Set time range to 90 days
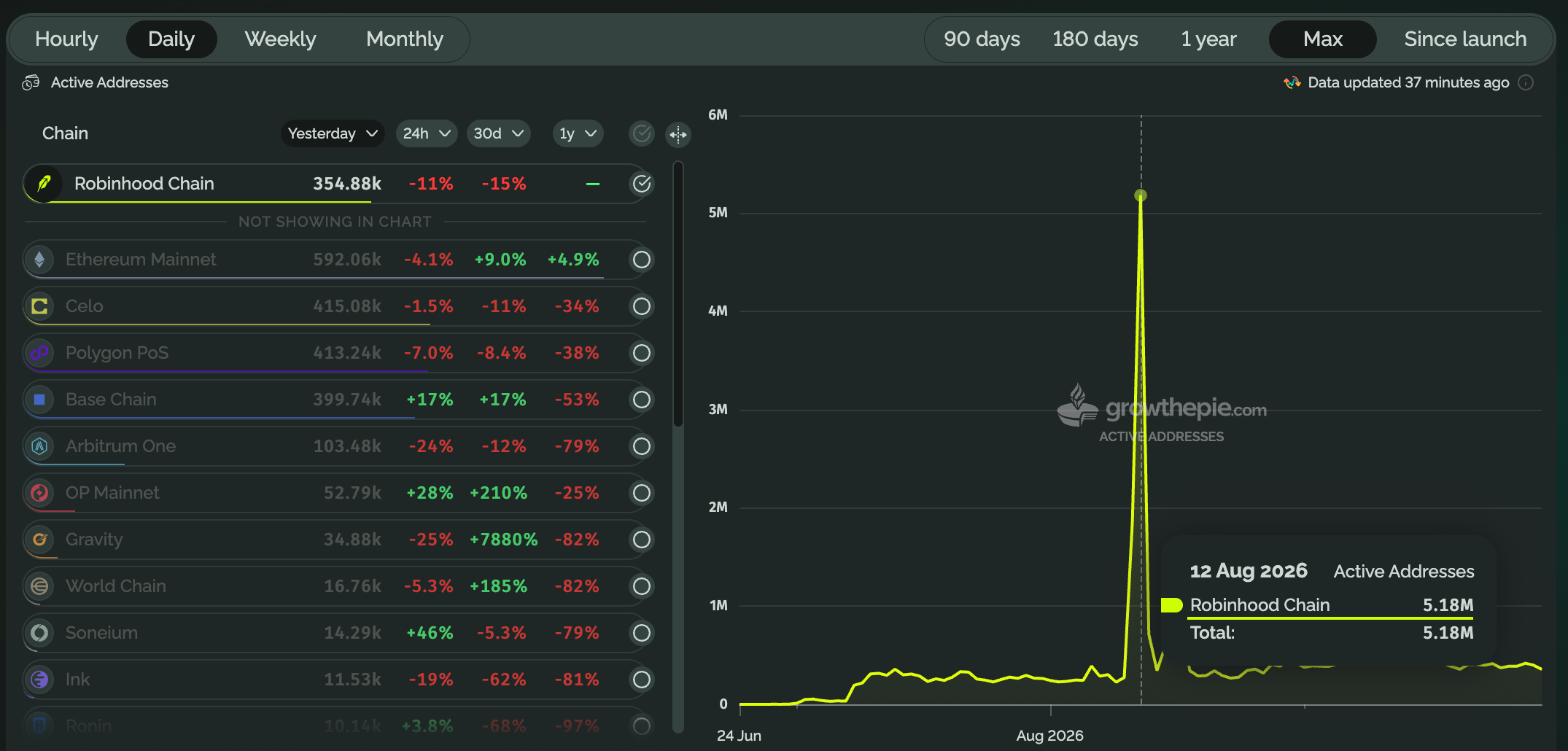The height and width of the screenshot is (751, 1568). tap(982, 39)
